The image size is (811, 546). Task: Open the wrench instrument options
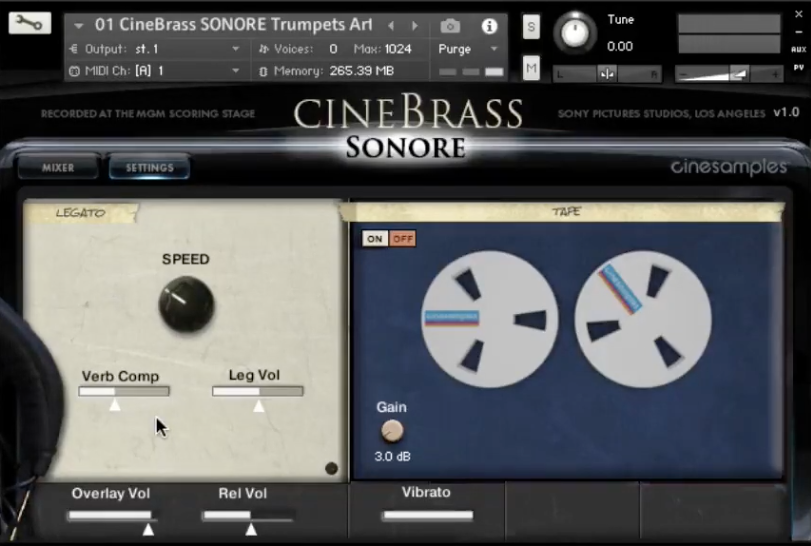click(x=29, y=23)
